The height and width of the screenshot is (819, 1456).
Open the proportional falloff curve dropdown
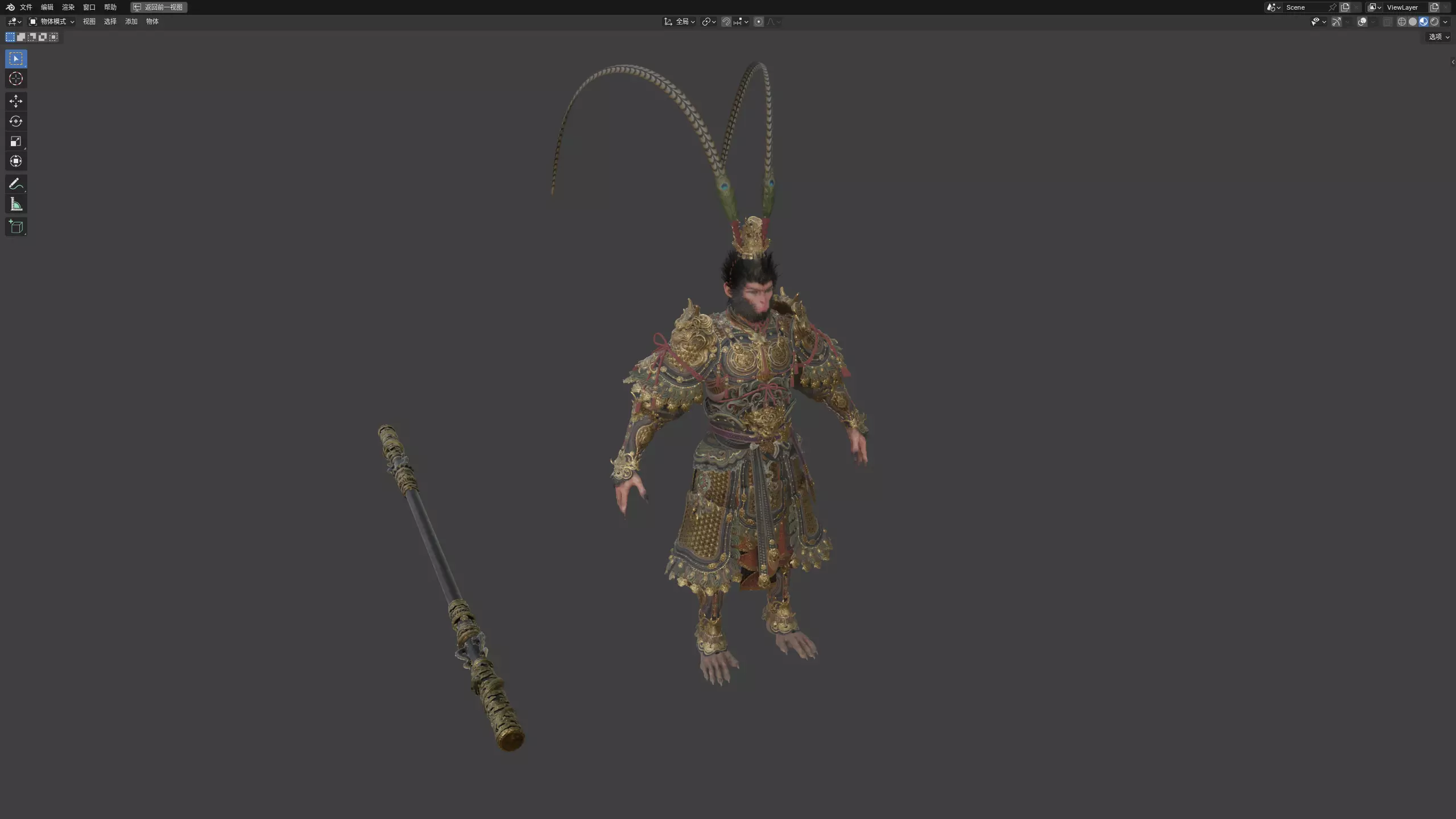point(774,22)
